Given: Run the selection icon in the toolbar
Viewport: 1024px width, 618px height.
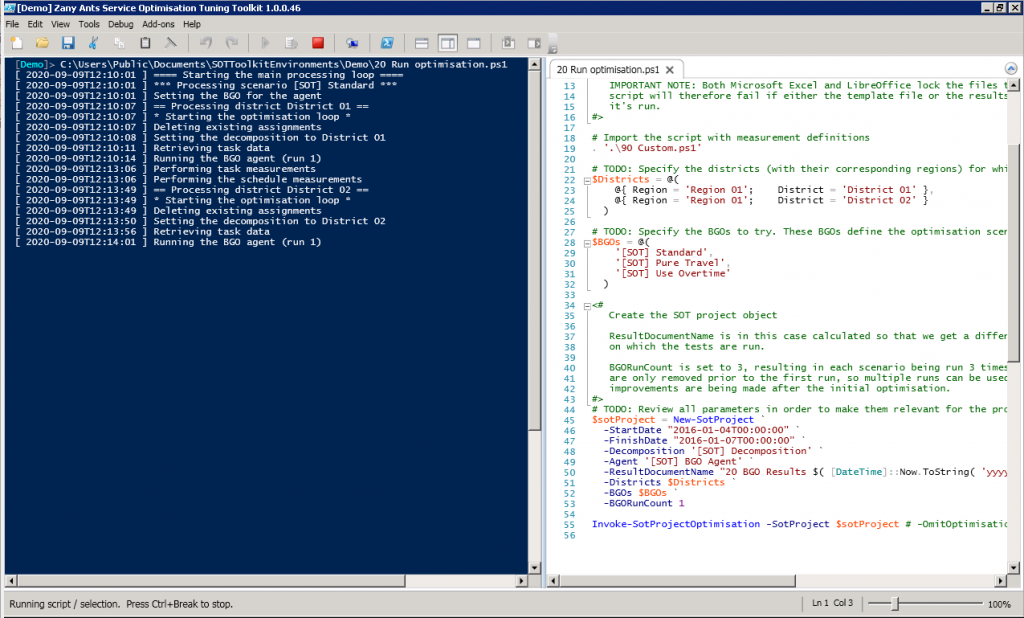Looking at the screenshot, I should [x=291, y=43].
